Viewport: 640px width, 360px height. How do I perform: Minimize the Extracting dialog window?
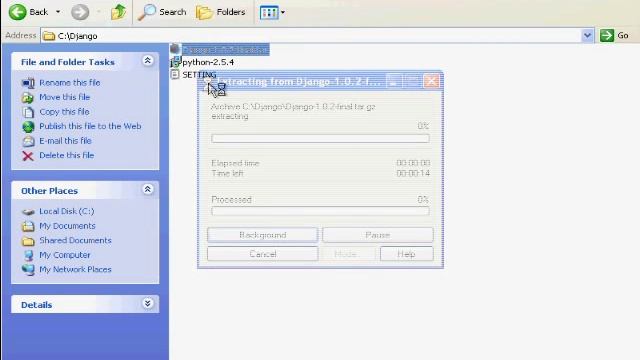[393, 81]
